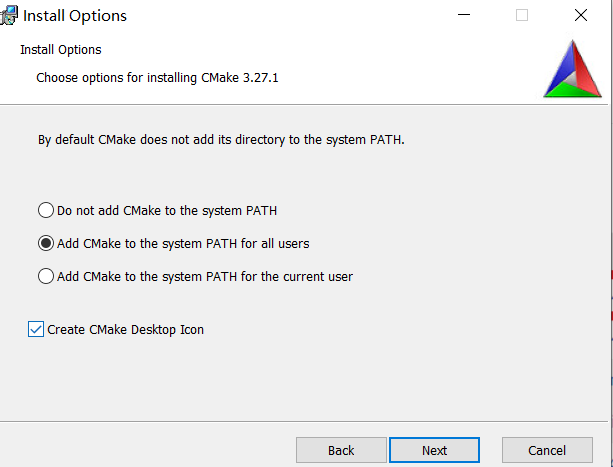Image resolution: width=613 pixels, height=467 pixels.
Task: Click label text 'Add CMake to the system PATH for all users'
Action: click(x=183, y=243)
